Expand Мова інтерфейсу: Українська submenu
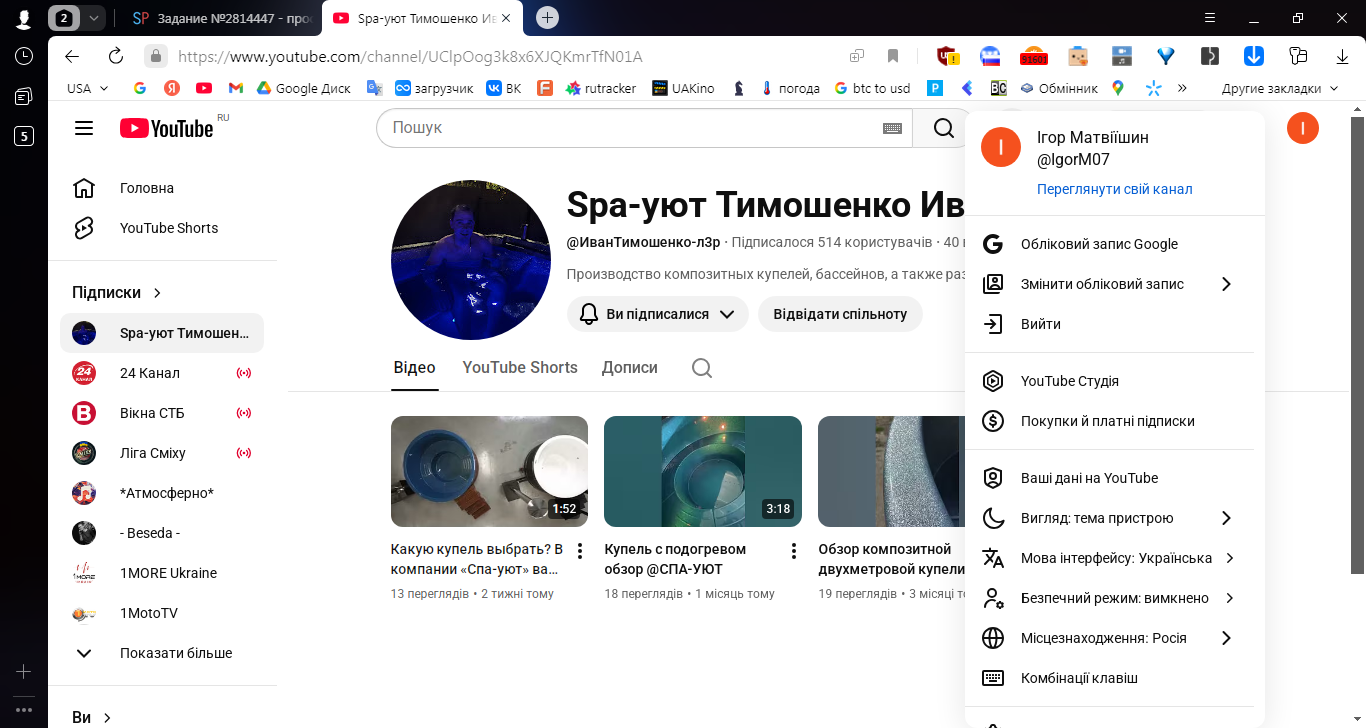 click(x=1110, y=558)
